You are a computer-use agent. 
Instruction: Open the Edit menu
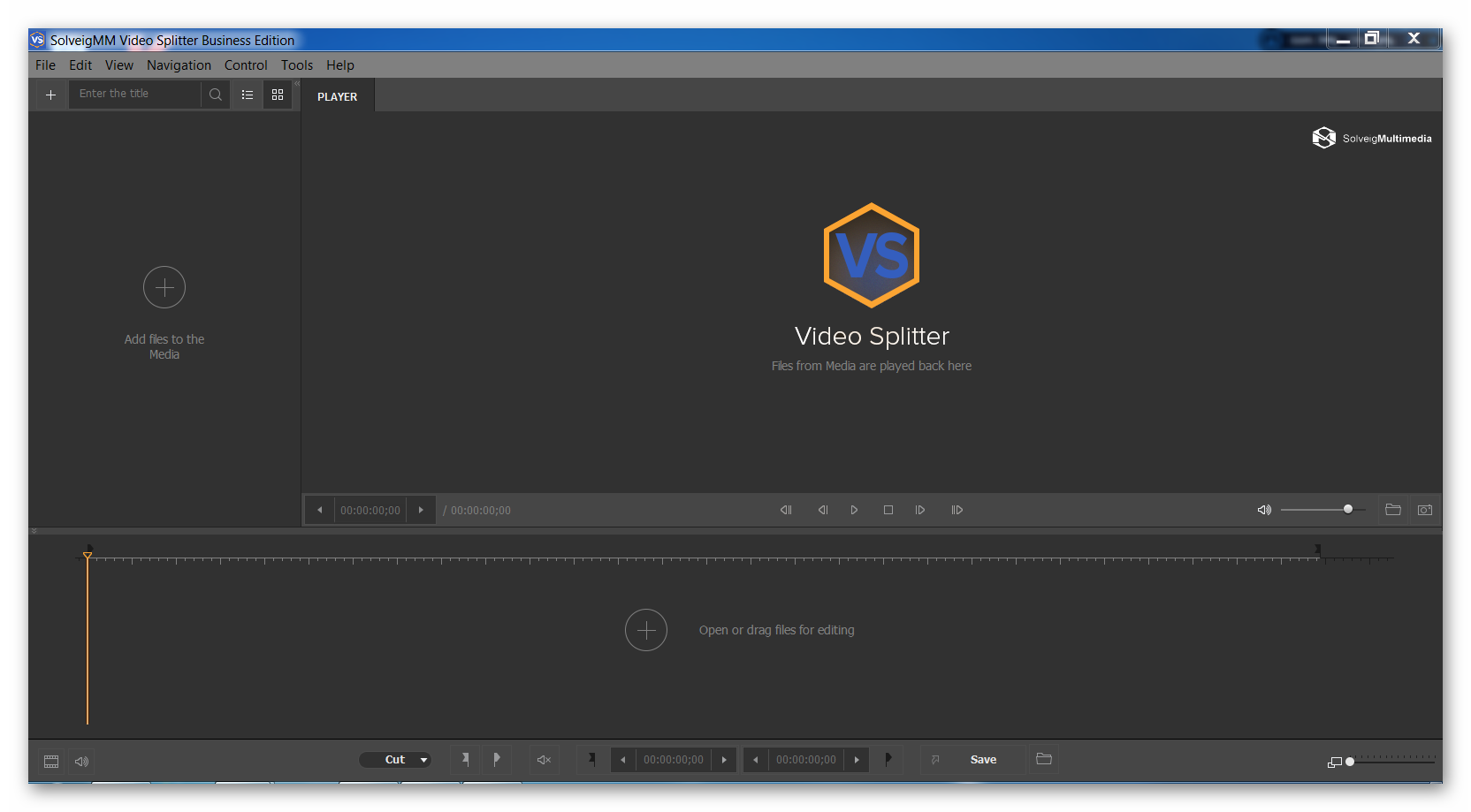coord(80,65)
